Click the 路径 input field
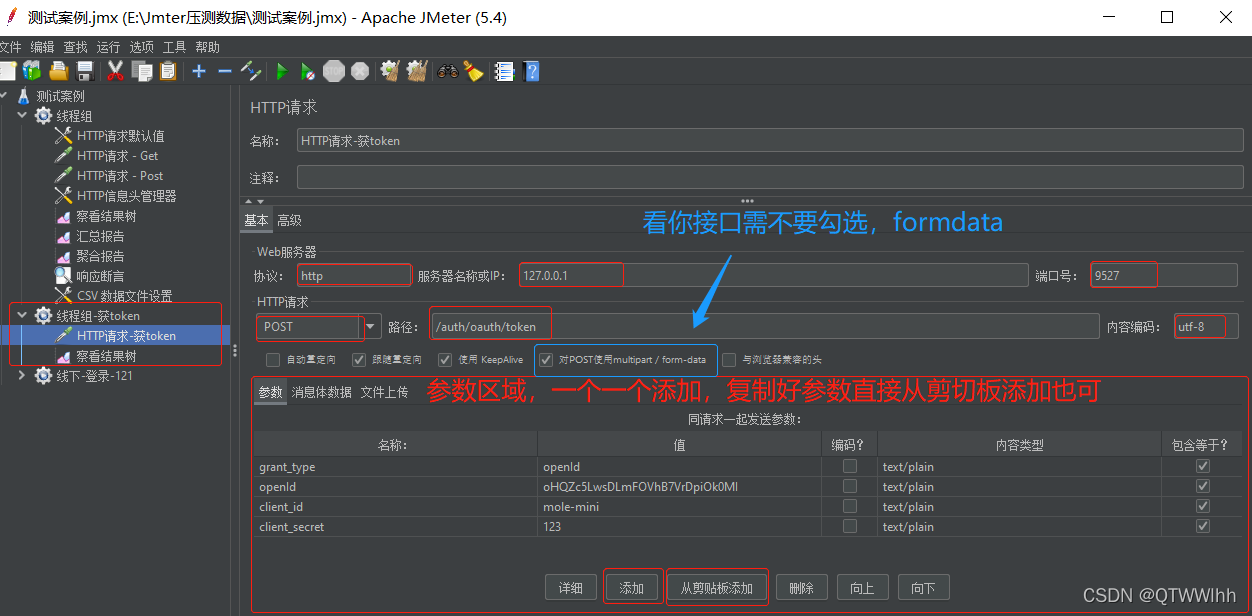The width and height of the screenshot is (1252, 616). coord(765,326)
